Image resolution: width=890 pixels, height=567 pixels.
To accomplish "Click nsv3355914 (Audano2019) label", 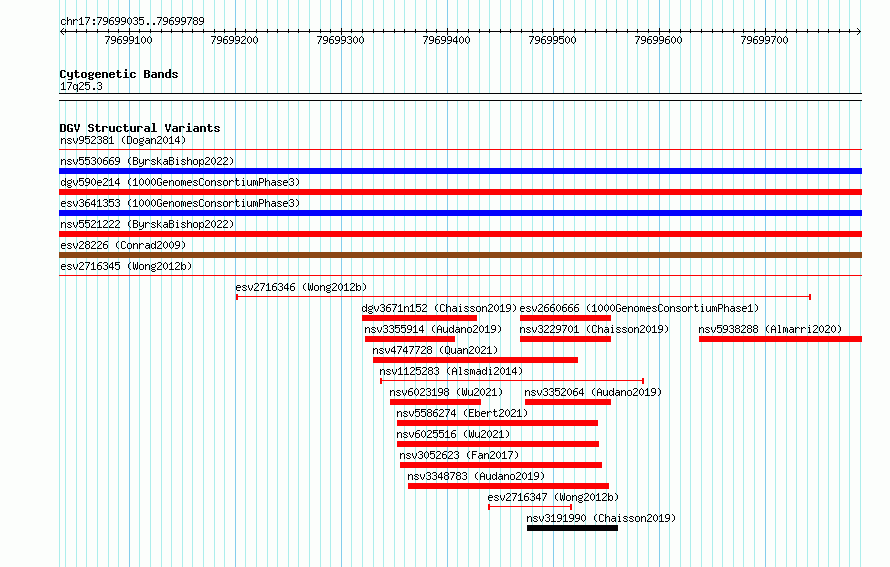I will click(433, 329).
